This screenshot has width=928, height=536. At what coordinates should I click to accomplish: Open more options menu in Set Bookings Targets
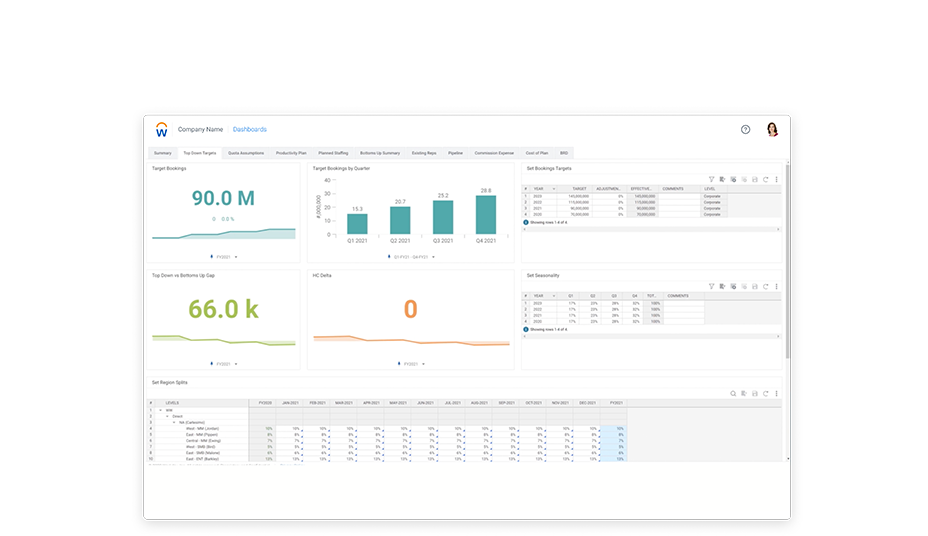coord(776,179)
